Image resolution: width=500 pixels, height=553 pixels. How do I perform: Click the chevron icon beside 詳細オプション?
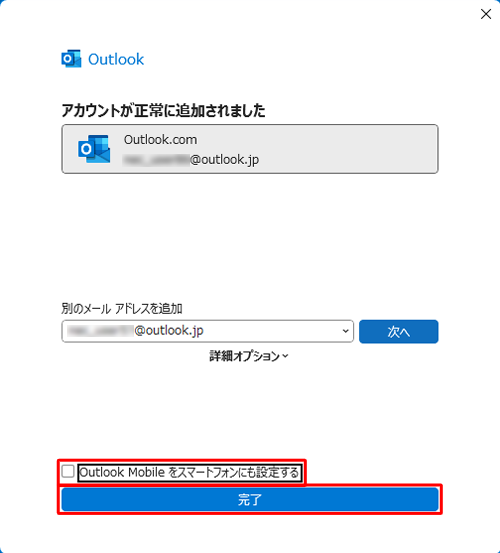[285, 356]
